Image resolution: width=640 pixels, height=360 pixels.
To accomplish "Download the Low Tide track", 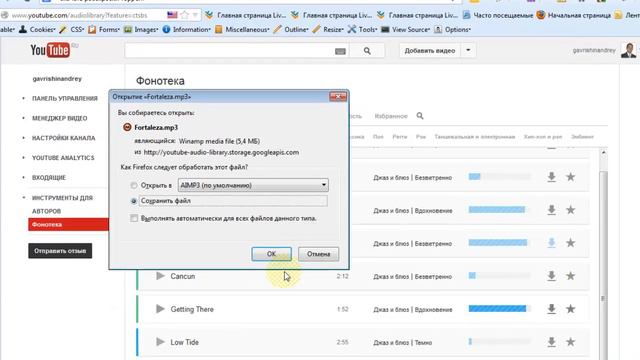I will (x=551, y=342).
